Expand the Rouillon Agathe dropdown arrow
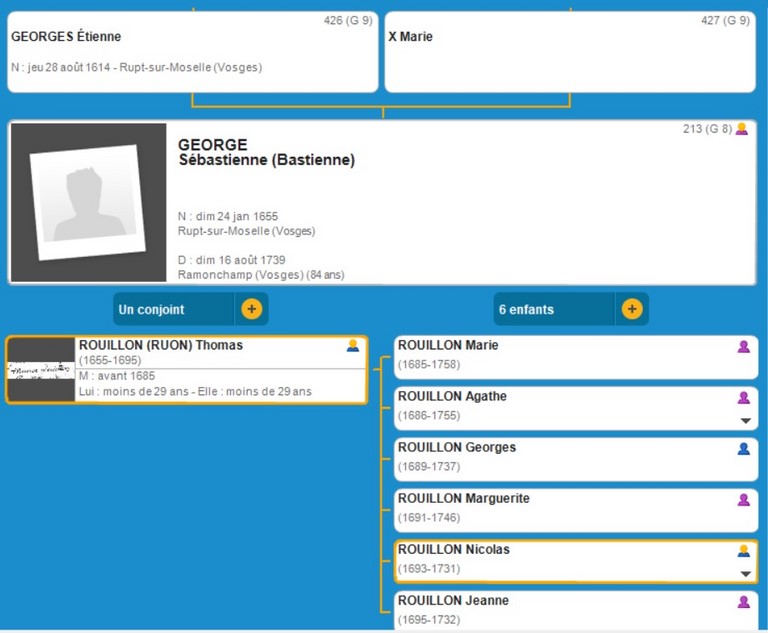The width and height of the screenshot is (768, 633). click(744, 421)
